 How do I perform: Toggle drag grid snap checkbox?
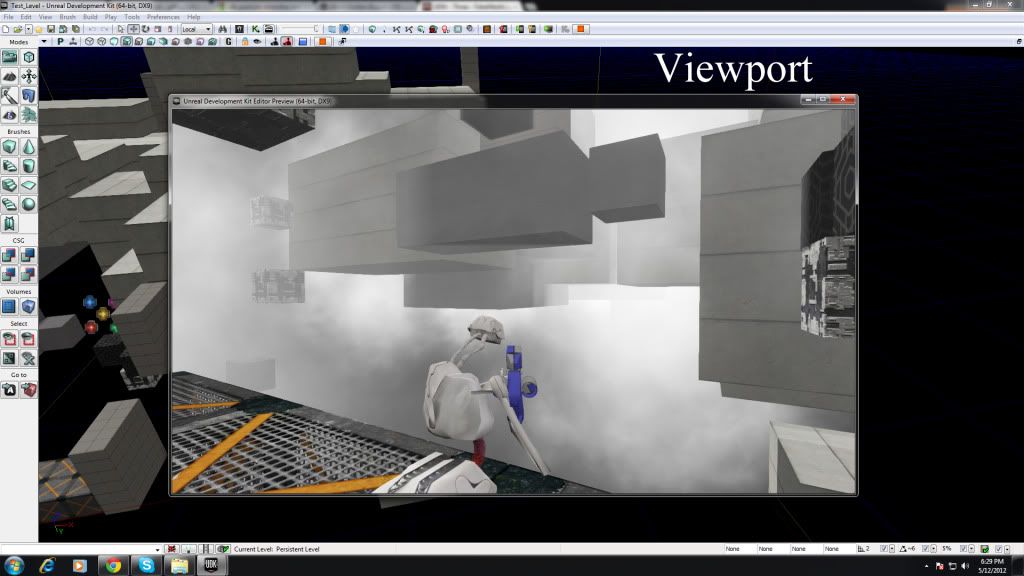(884, 549)
